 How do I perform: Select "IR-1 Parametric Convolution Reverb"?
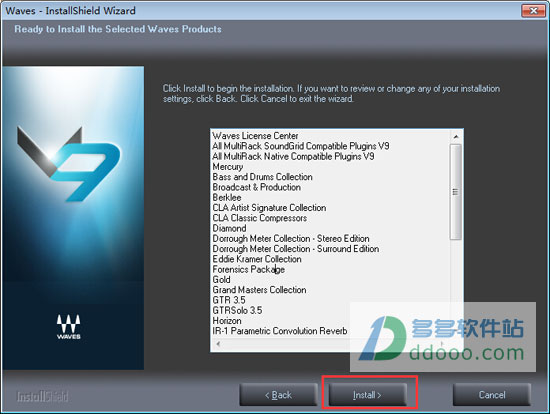(x=280, y=331)
